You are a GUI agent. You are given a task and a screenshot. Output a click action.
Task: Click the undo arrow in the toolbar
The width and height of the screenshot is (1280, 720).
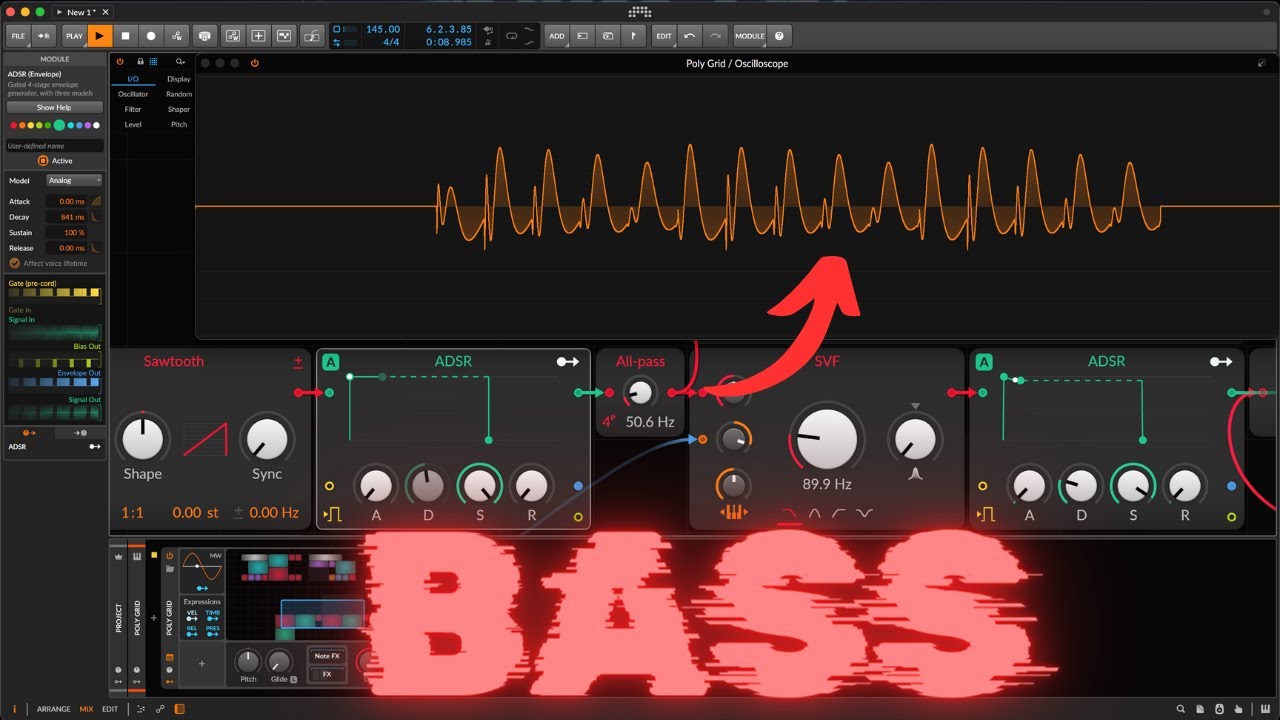[x=690, y=35]
